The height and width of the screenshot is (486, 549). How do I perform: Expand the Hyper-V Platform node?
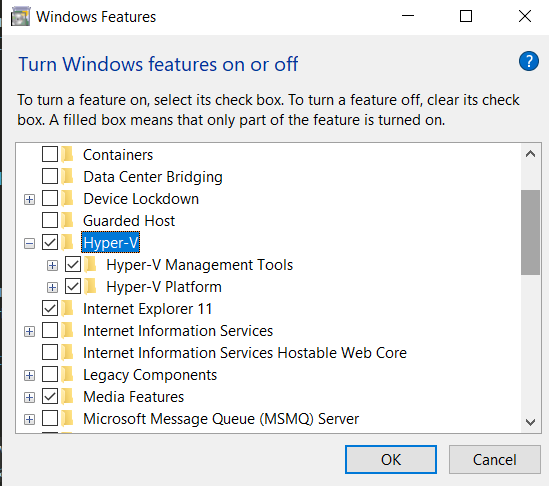point(53,287)
